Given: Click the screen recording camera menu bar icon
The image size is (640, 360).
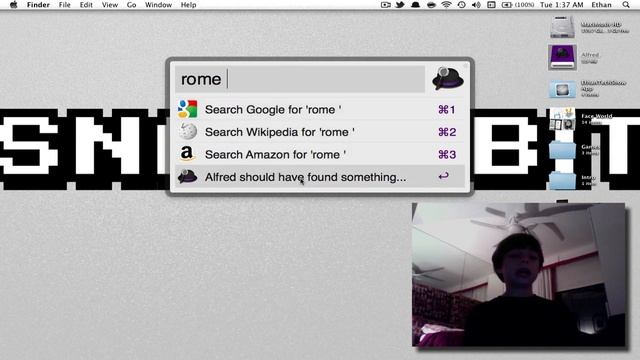Looking at the screenshot, I should click(x=385, y=5).
